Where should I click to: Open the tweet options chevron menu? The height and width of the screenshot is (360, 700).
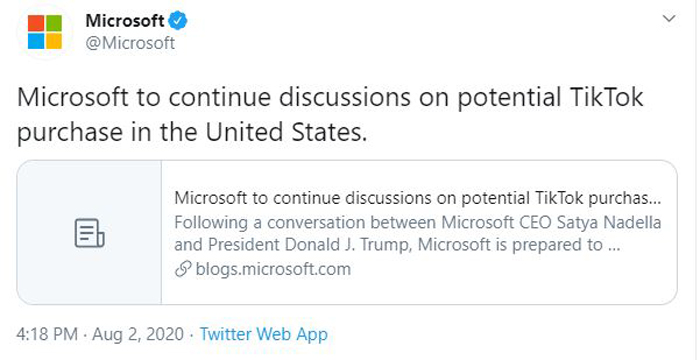tap(669, 19)
